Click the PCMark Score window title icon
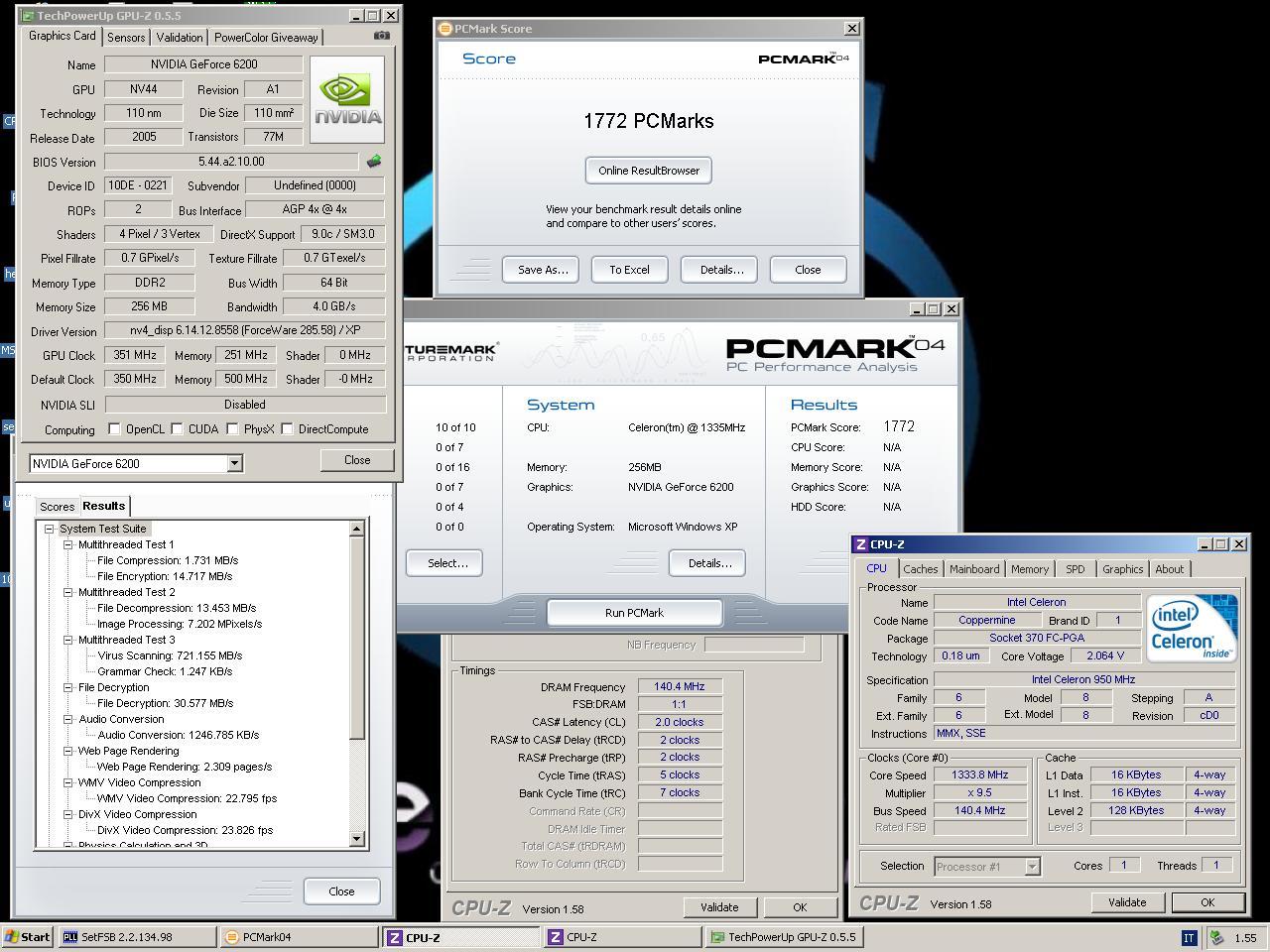Viewport: 1270px width, 952px height. (445, 29)
